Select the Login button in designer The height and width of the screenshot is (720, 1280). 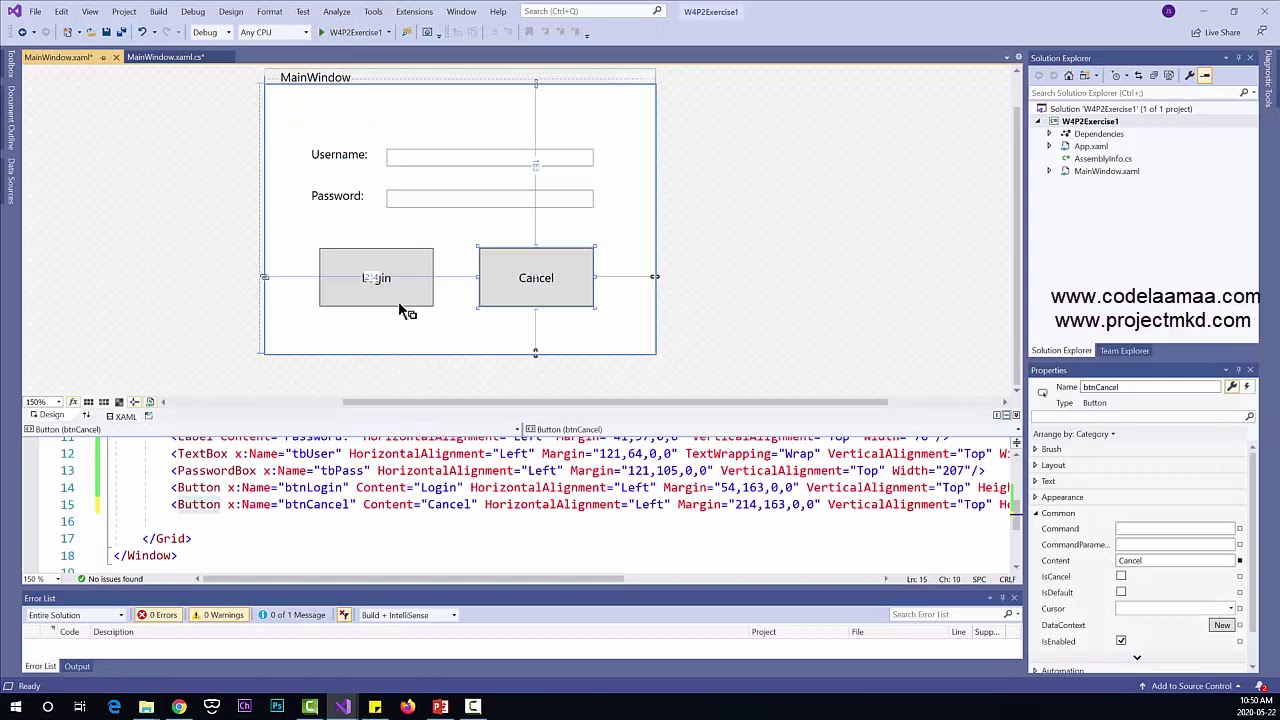tap(376, 277)
